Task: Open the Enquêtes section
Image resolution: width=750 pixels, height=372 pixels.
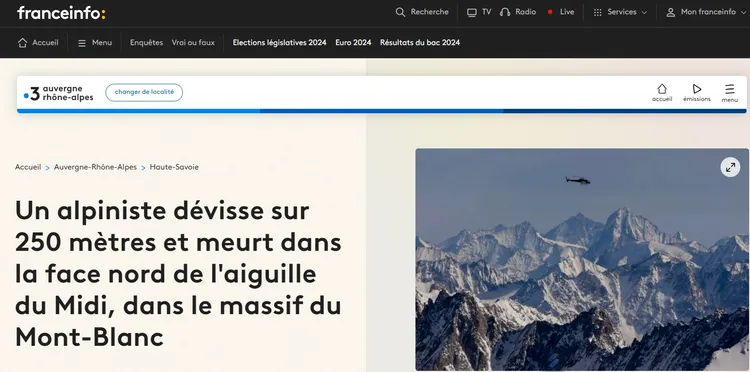Action: click(146, 43)
